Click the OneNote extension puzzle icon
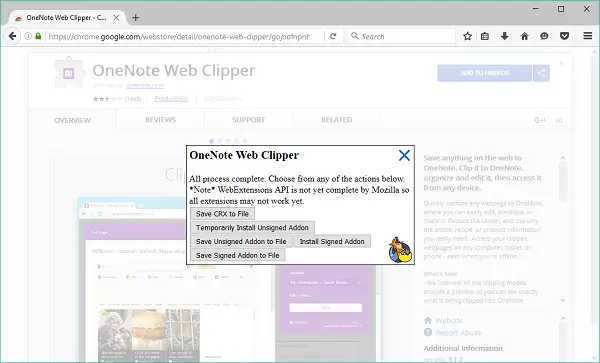 (68, 72)
